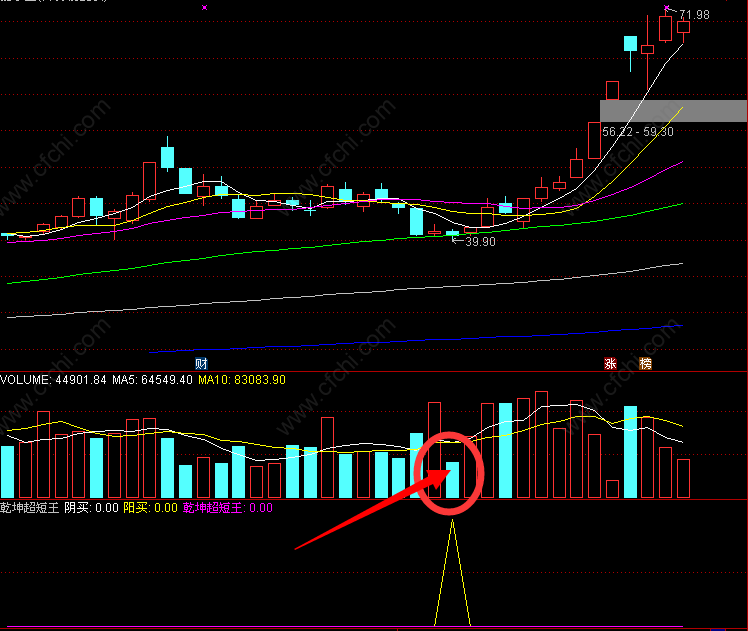748x631 pixels.
Task: Click the 71.98 high price label
Action: tap(694, 15)
